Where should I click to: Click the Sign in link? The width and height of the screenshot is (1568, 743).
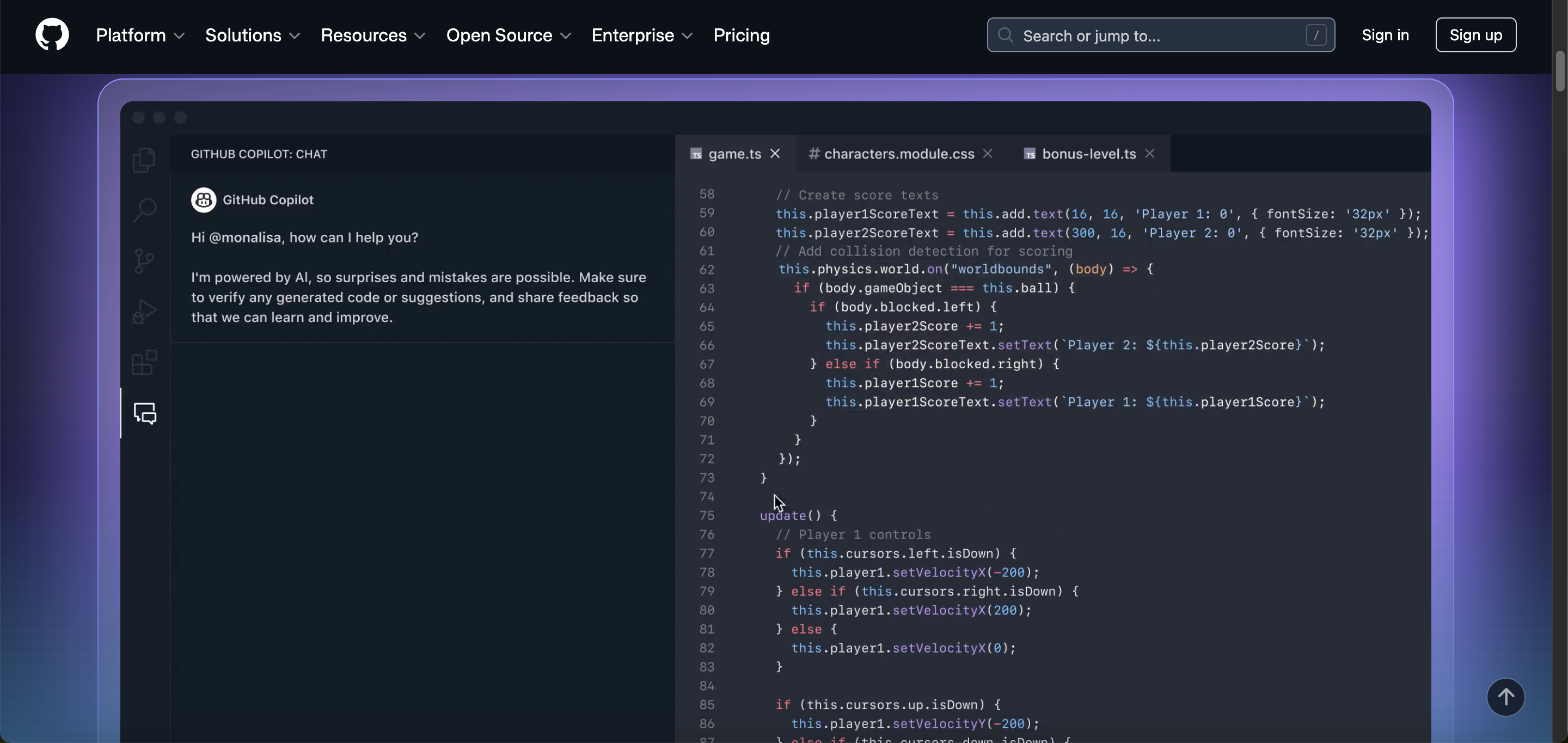pos(1385,35)
